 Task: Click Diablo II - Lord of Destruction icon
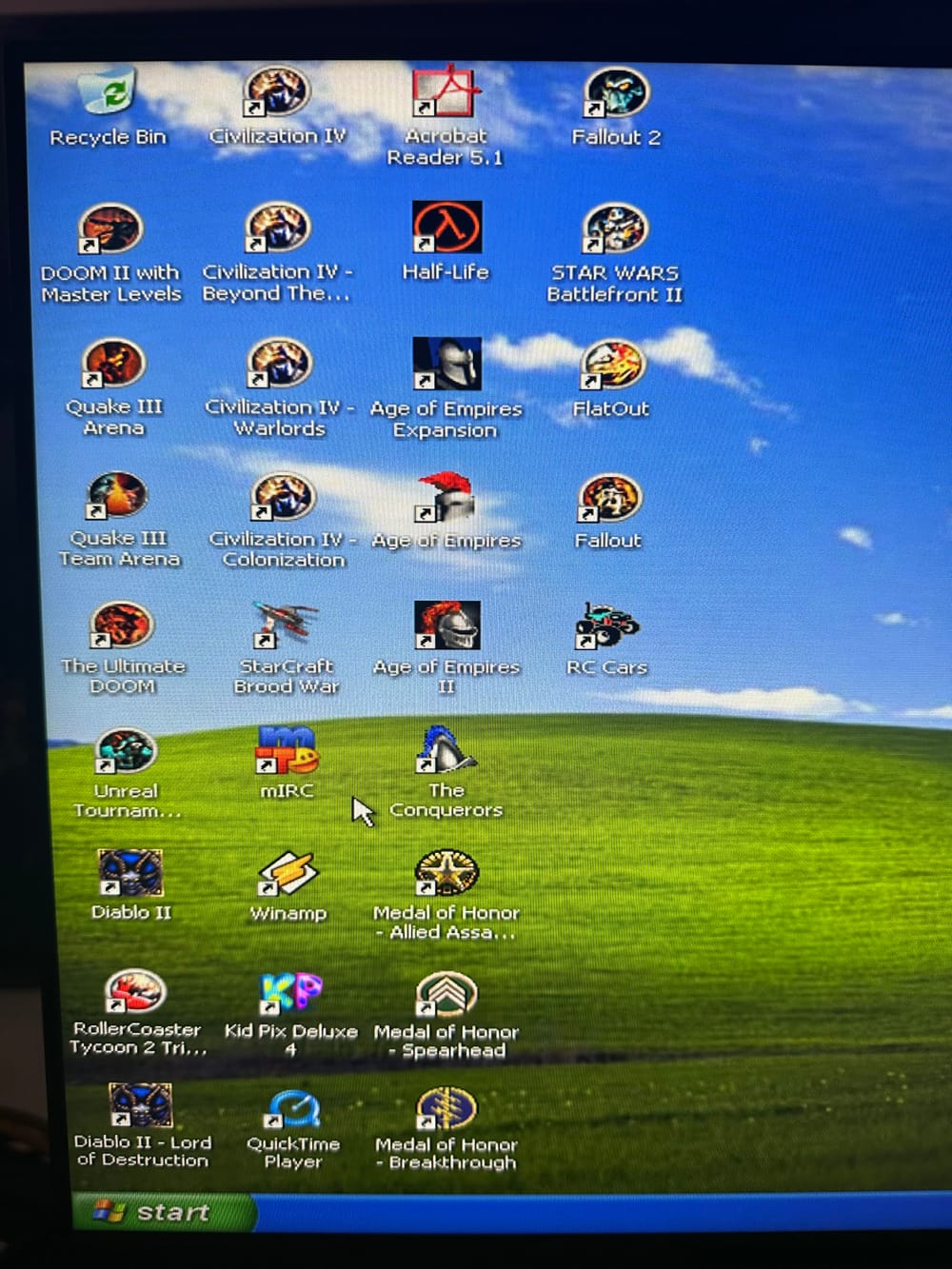coord(141,1107)
